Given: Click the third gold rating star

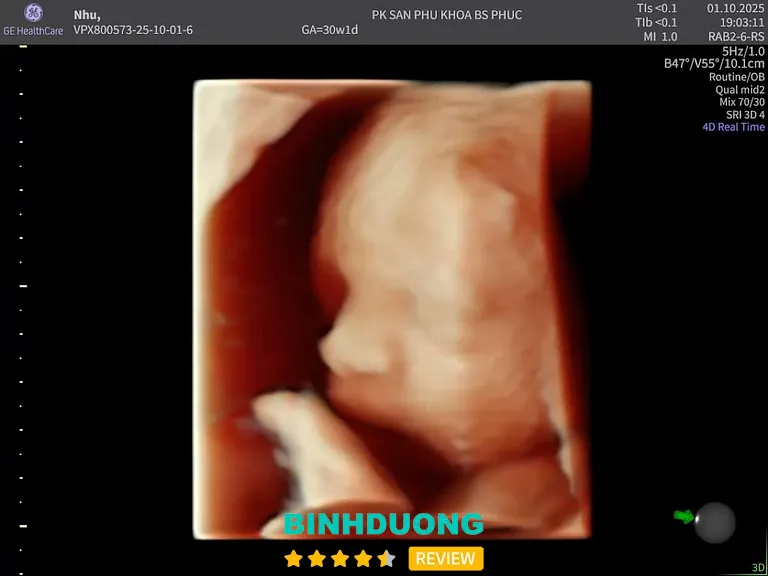Looking at the screenshot, I should coord(340,559).
